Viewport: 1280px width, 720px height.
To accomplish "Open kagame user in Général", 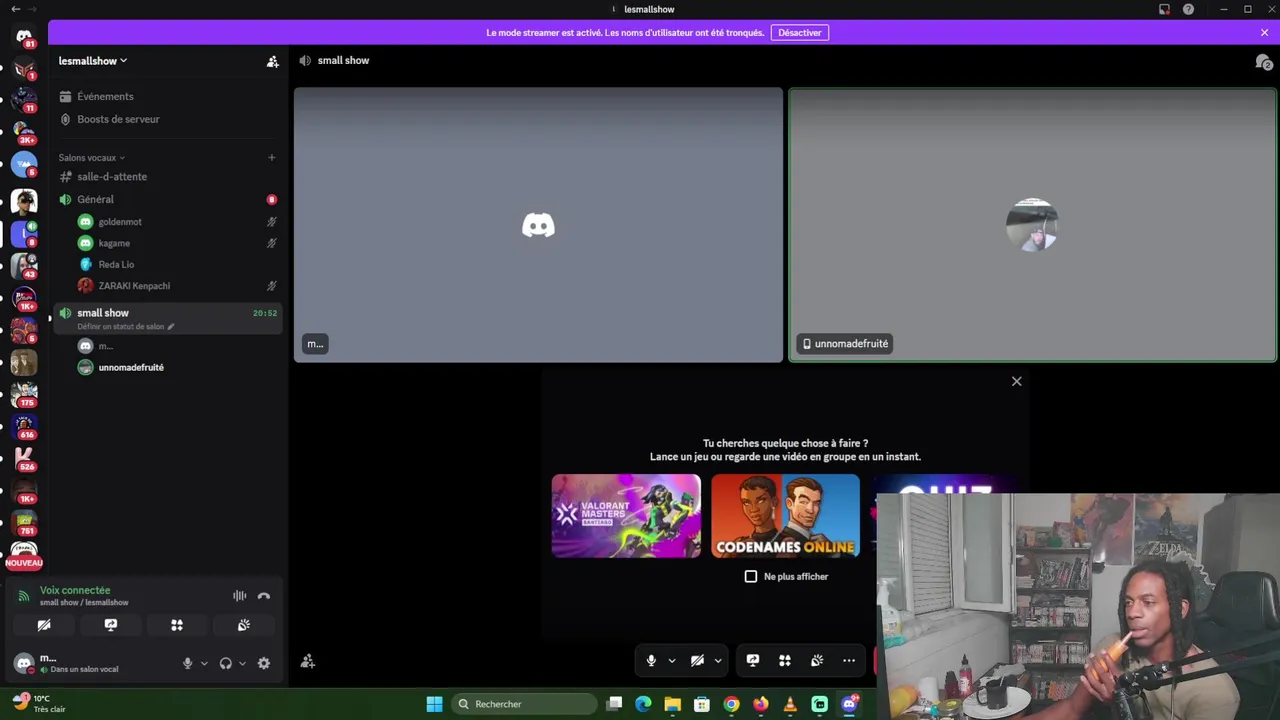I will coord(114,243).
